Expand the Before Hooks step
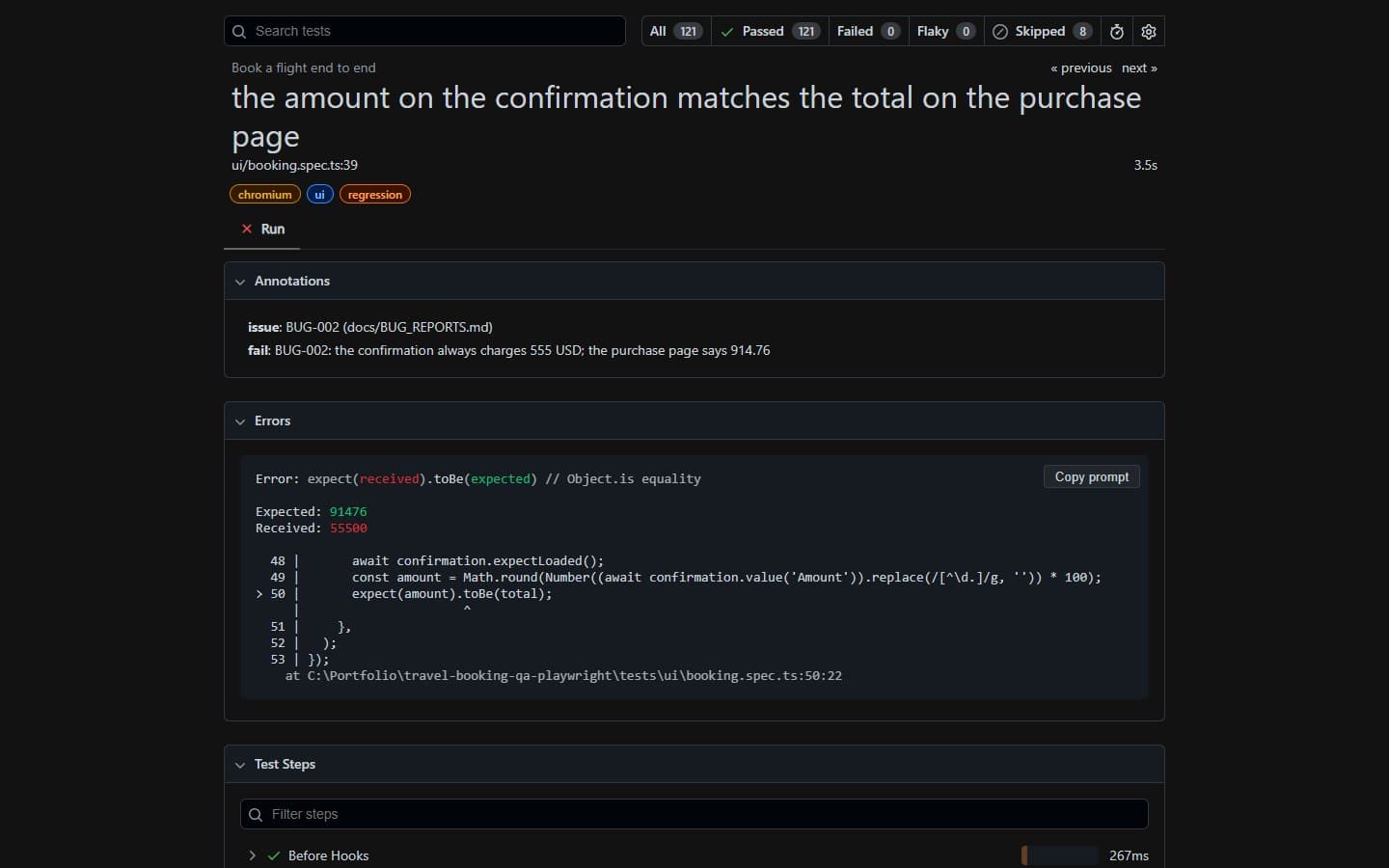Viewport: 1389px width, 868px height. click(252, 856)
